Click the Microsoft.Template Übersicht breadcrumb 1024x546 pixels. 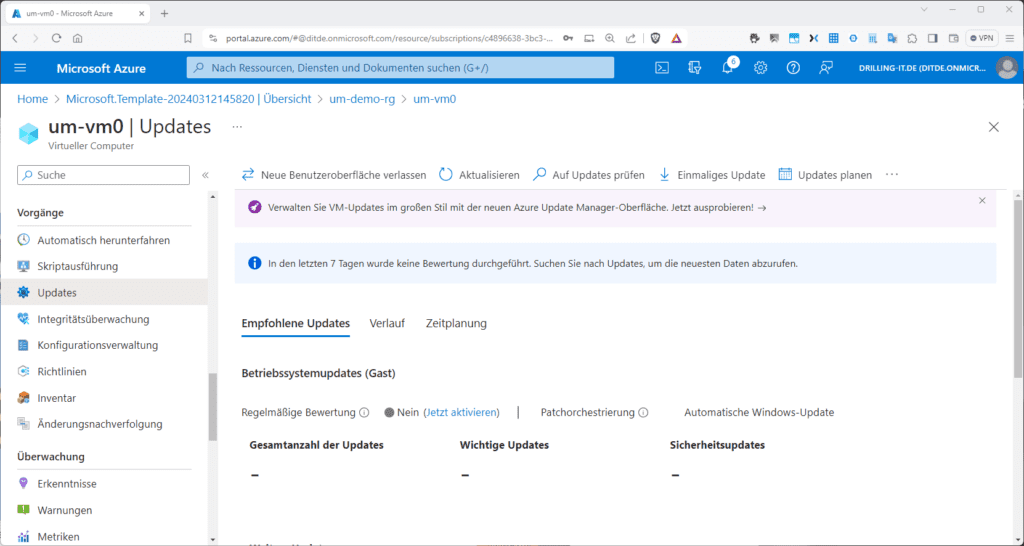click(x=189, y=99)
